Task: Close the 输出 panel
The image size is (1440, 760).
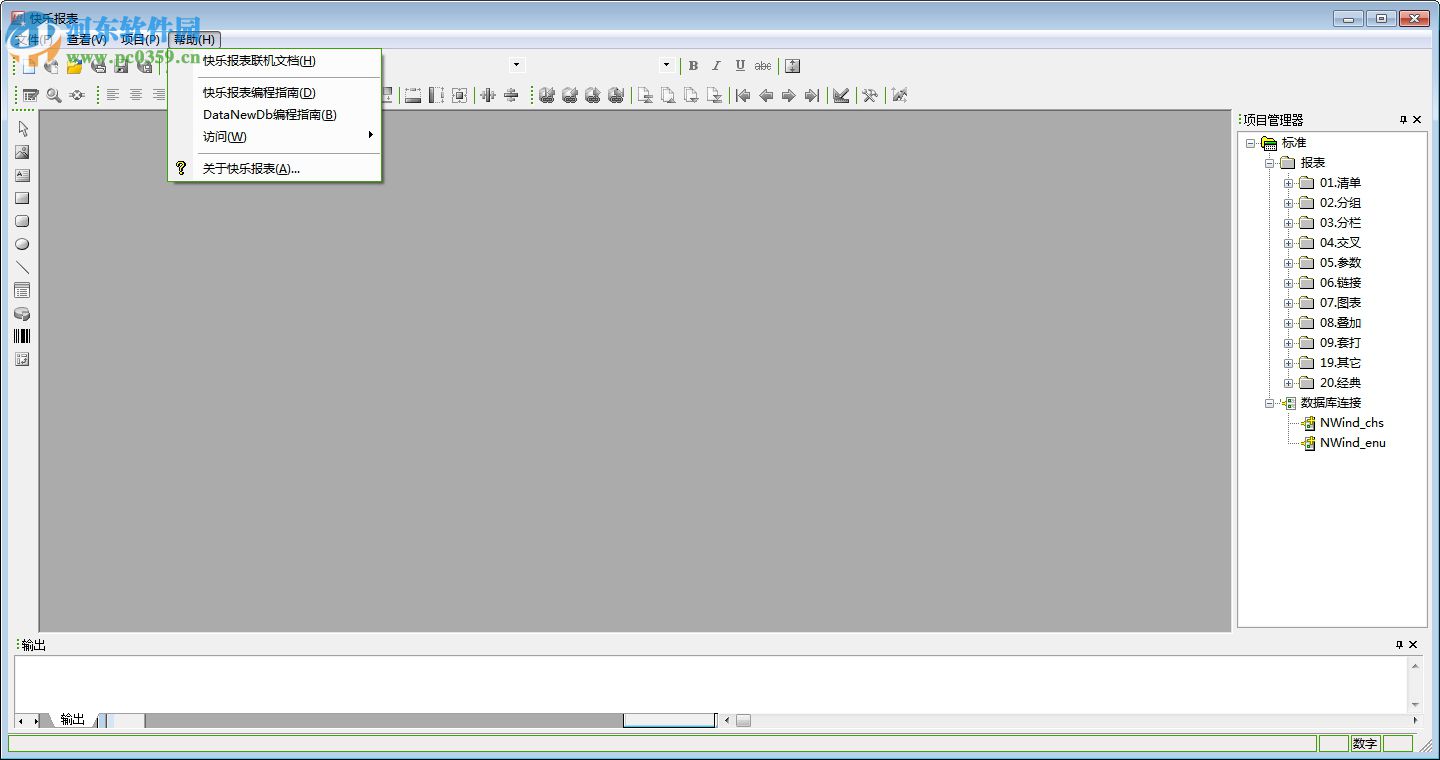Action: click(1414, 645)
